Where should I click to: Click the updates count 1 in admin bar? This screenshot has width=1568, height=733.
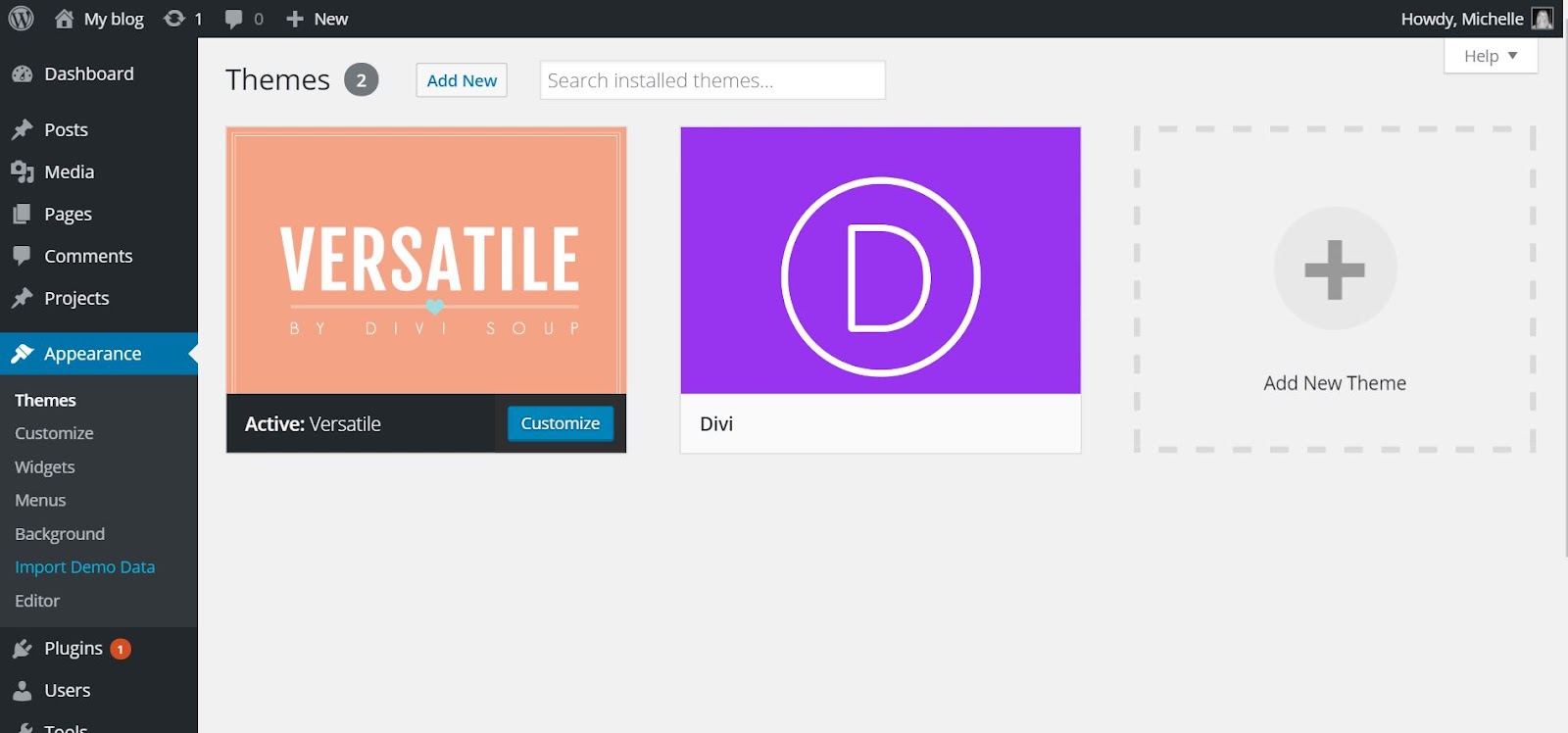pyautogui.click(x=198, y=19)
